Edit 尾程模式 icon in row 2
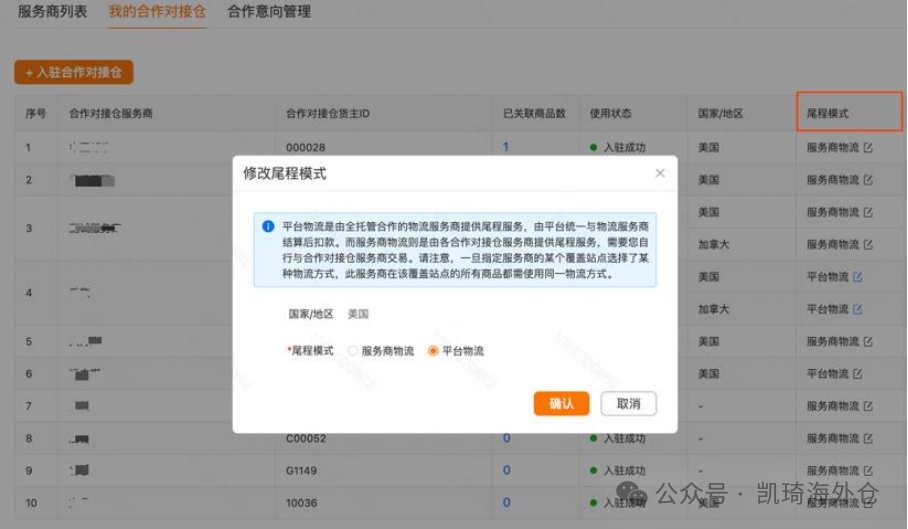This screenshot has width=908, height=529. point(867,180)
